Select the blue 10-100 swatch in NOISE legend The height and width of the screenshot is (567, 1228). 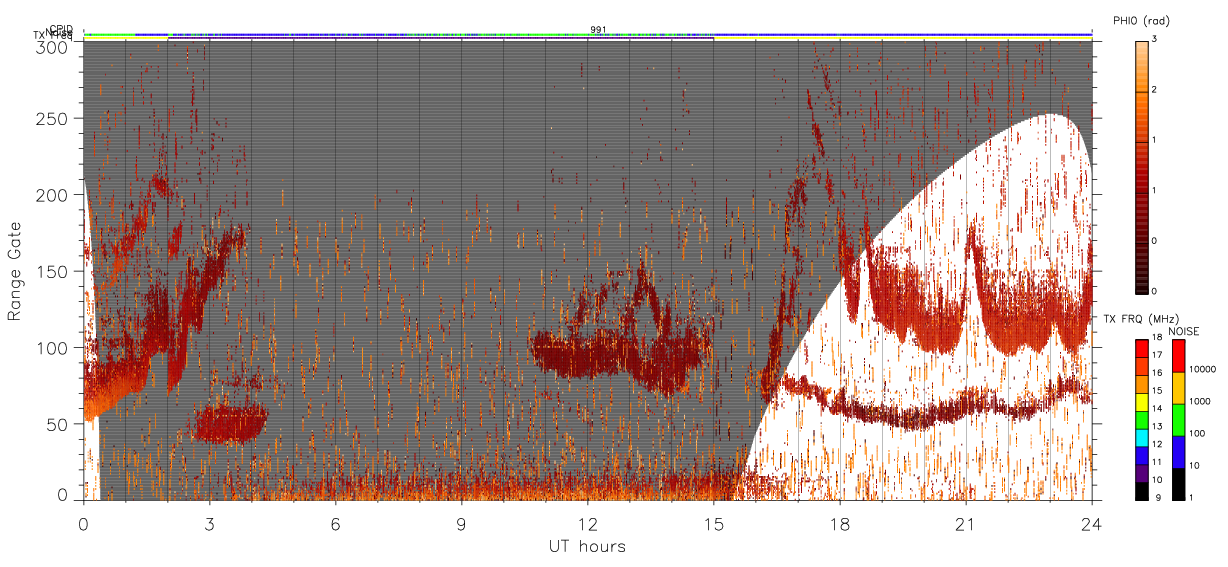pos(1179,452)
